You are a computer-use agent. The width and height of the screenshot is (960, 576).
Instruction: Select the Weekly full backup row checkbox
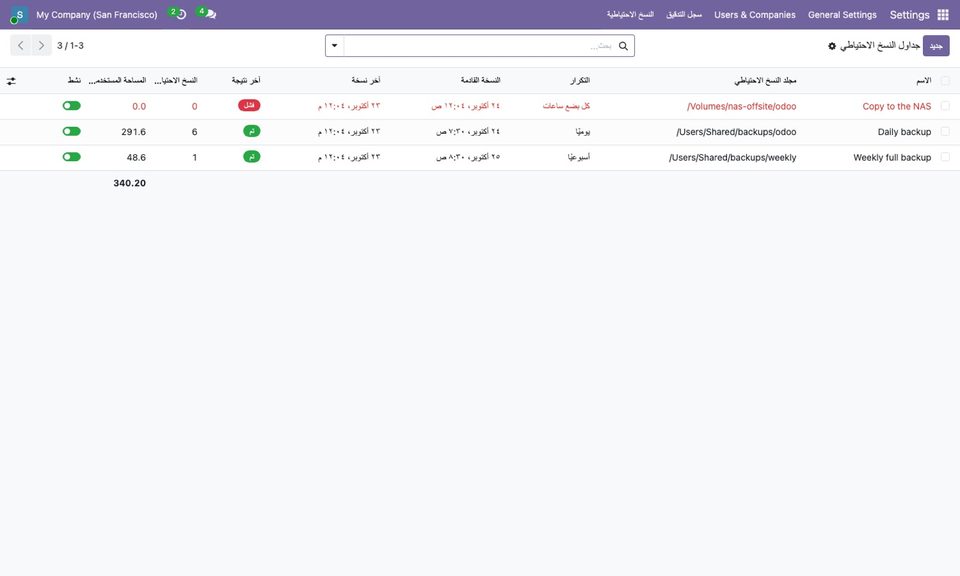(945, 157)
